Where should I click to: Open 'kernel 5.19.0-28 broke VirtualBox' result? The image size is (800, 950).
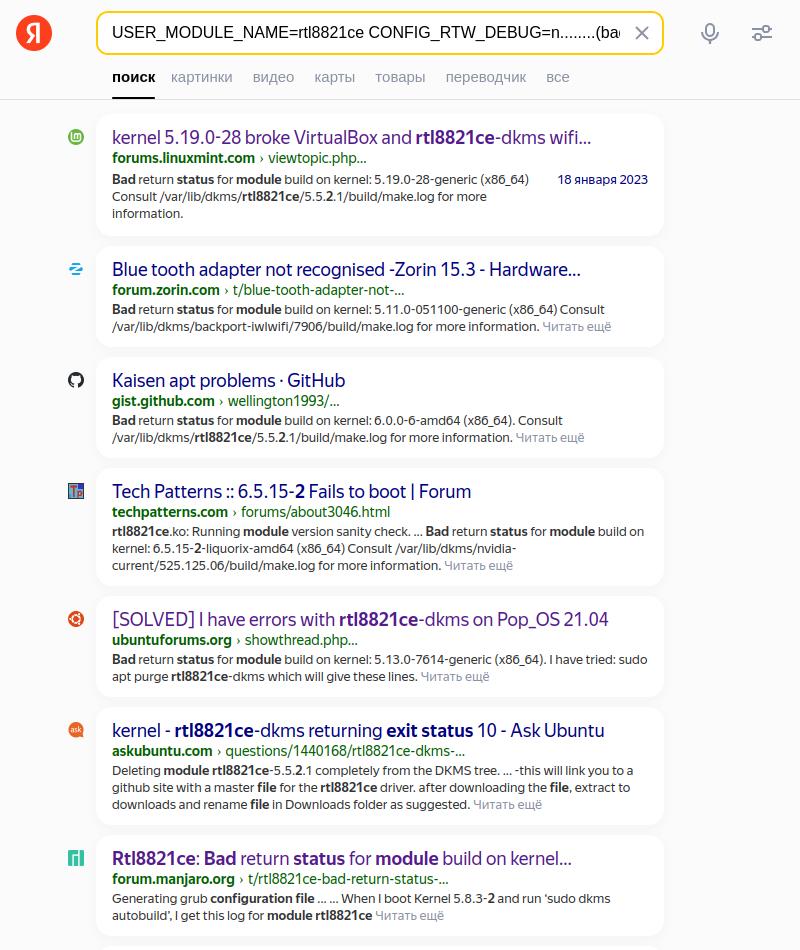pos(352,138)
